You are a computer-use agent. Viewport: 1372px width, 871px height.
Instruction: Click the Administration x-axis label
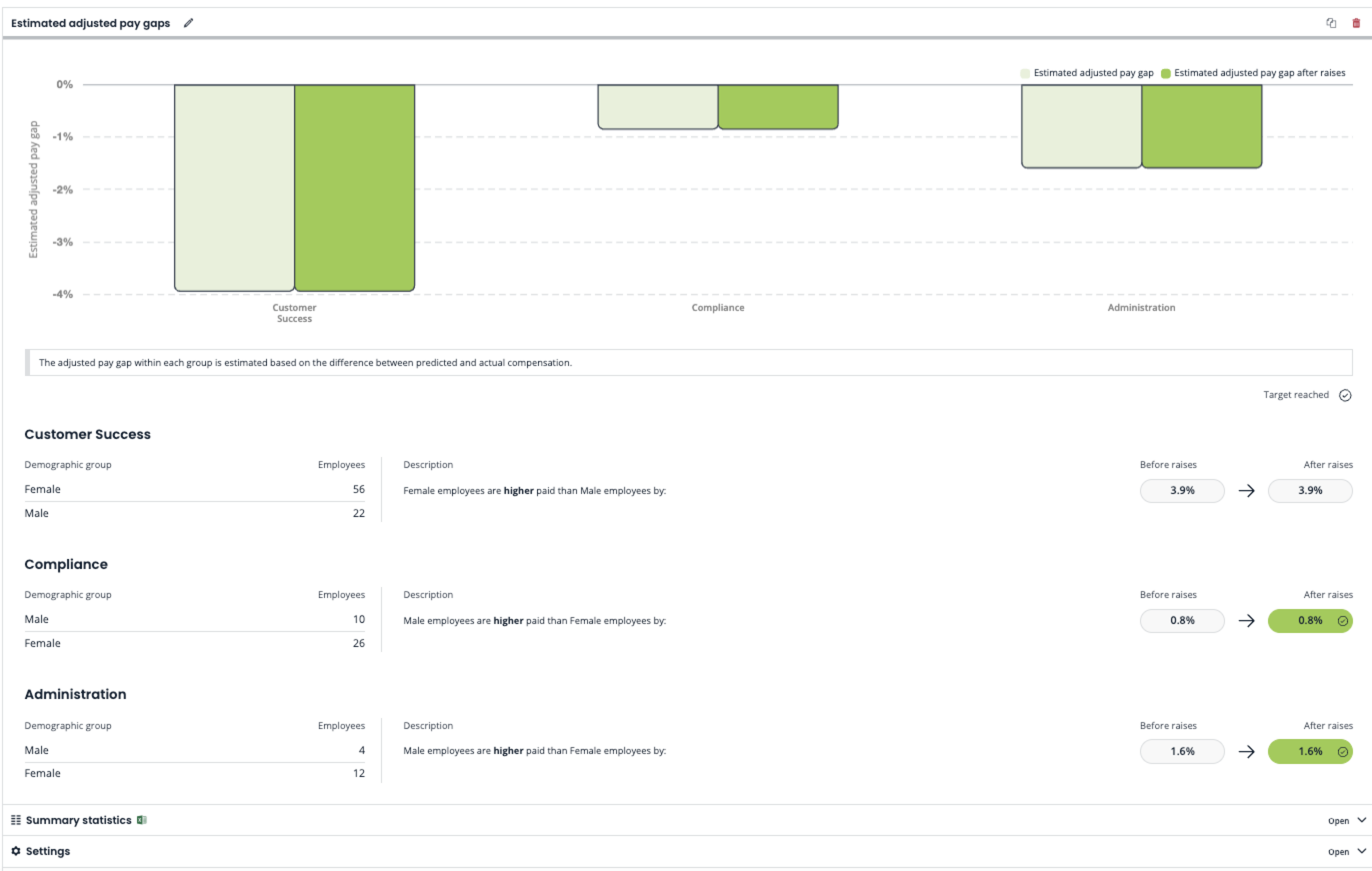(1140, 307)
